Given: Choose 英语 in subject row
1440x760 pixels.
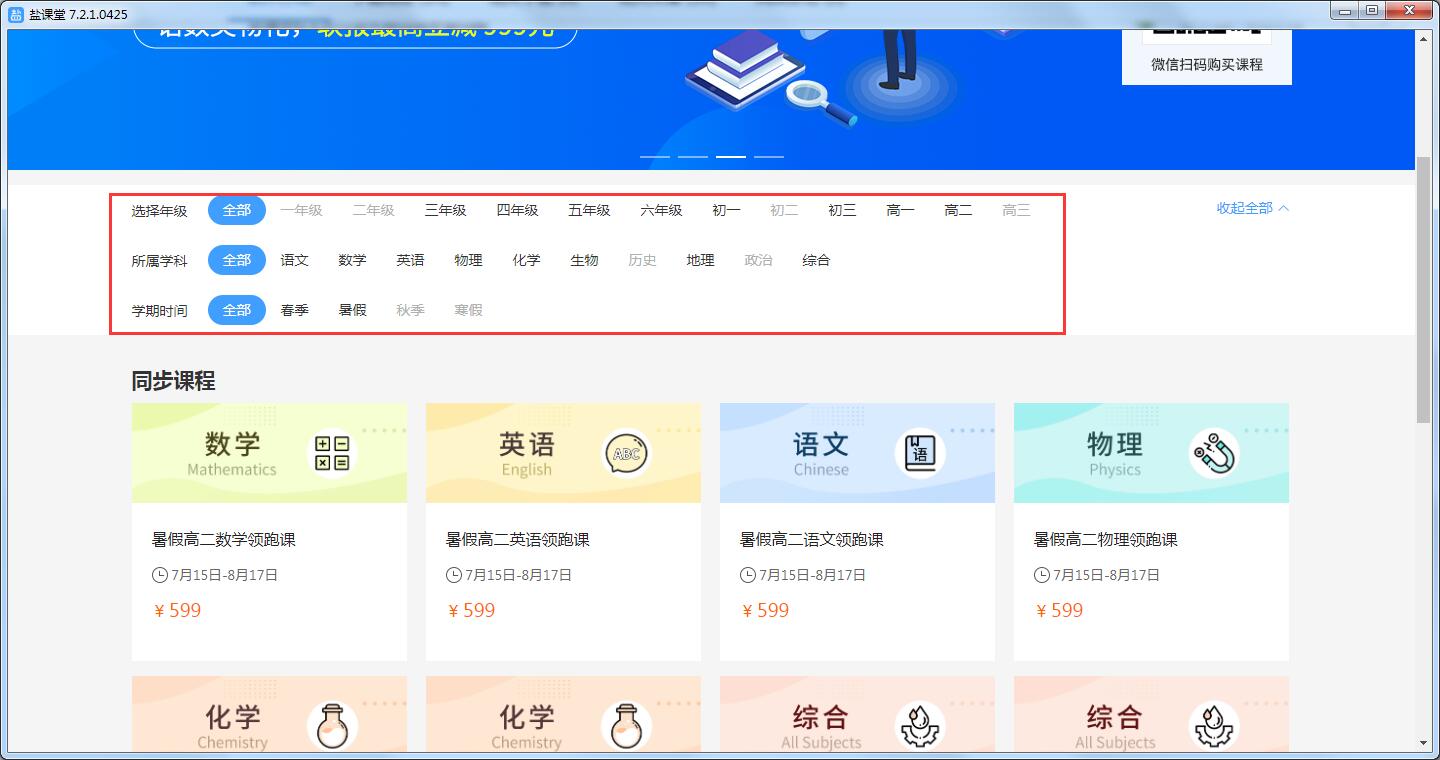Looking at the screenshot, I should (x=410, y=260).
